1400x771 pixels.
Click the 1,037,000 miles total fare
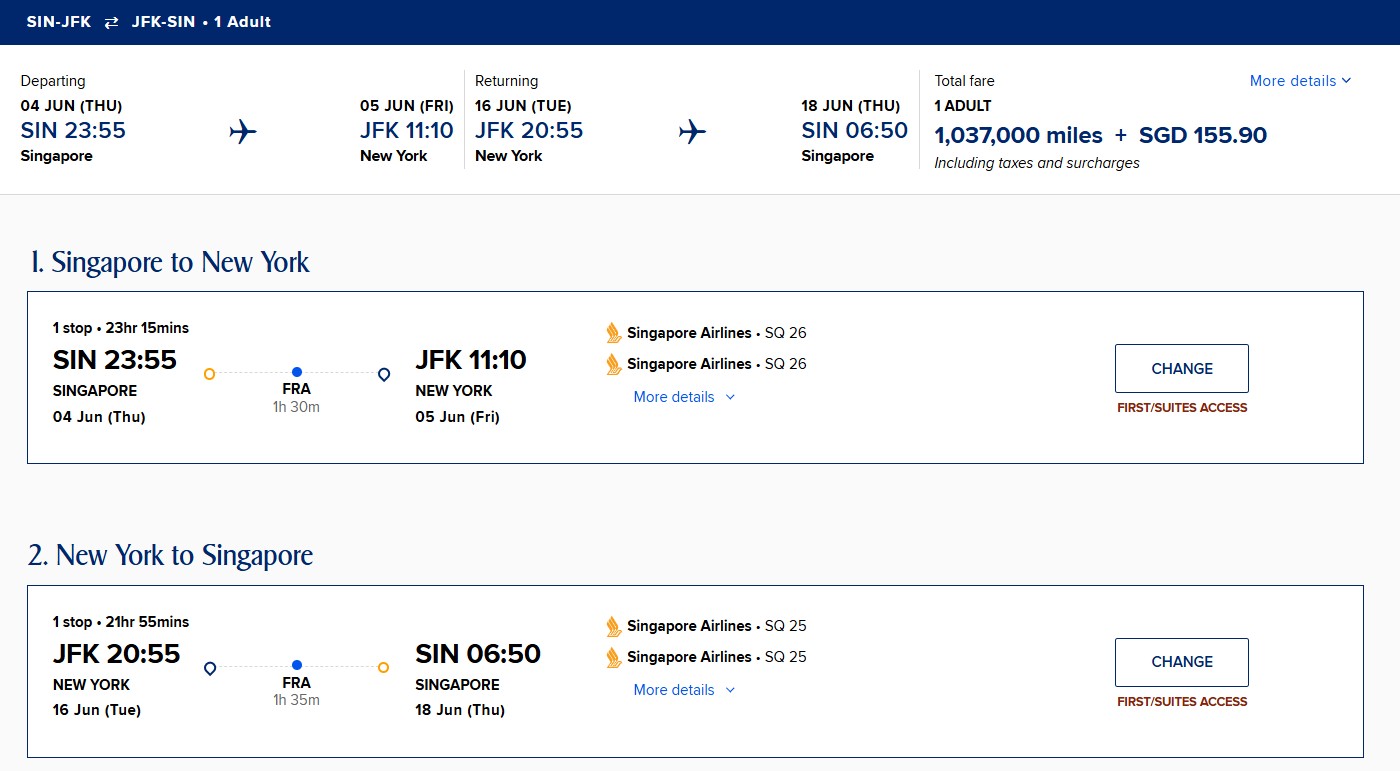point(1018,135)
